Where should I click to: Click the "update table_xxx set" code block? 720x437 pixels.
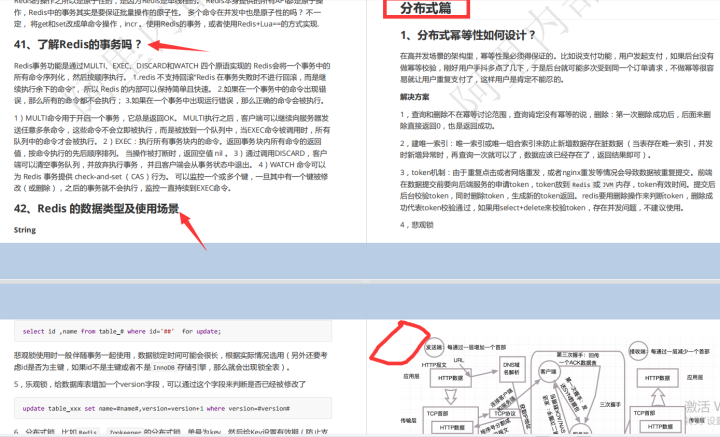[x=173, y=408]
